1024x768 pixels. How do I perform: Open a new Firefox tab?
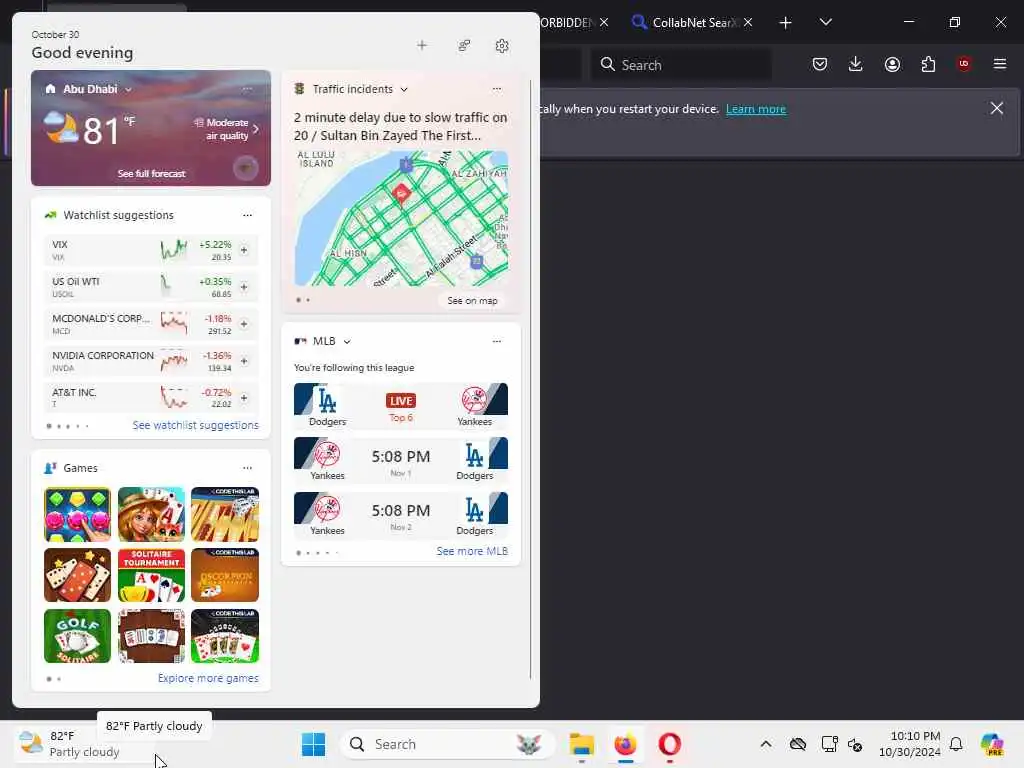coord(786,23)
